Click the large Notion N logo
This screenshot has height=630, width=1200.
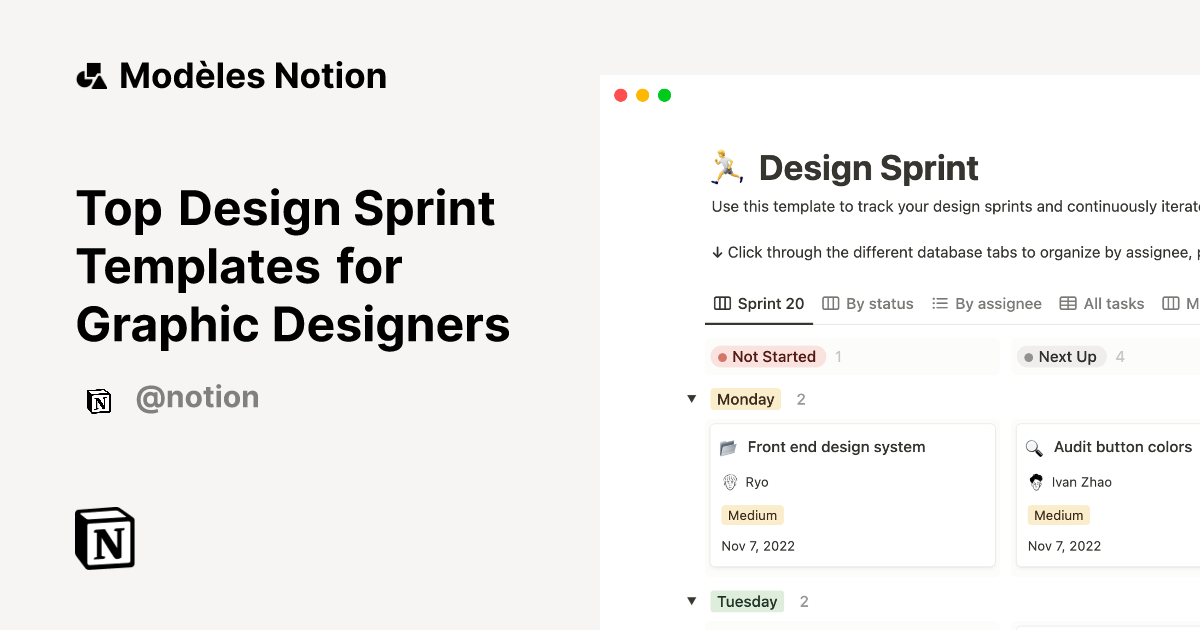tap(104, 538)
